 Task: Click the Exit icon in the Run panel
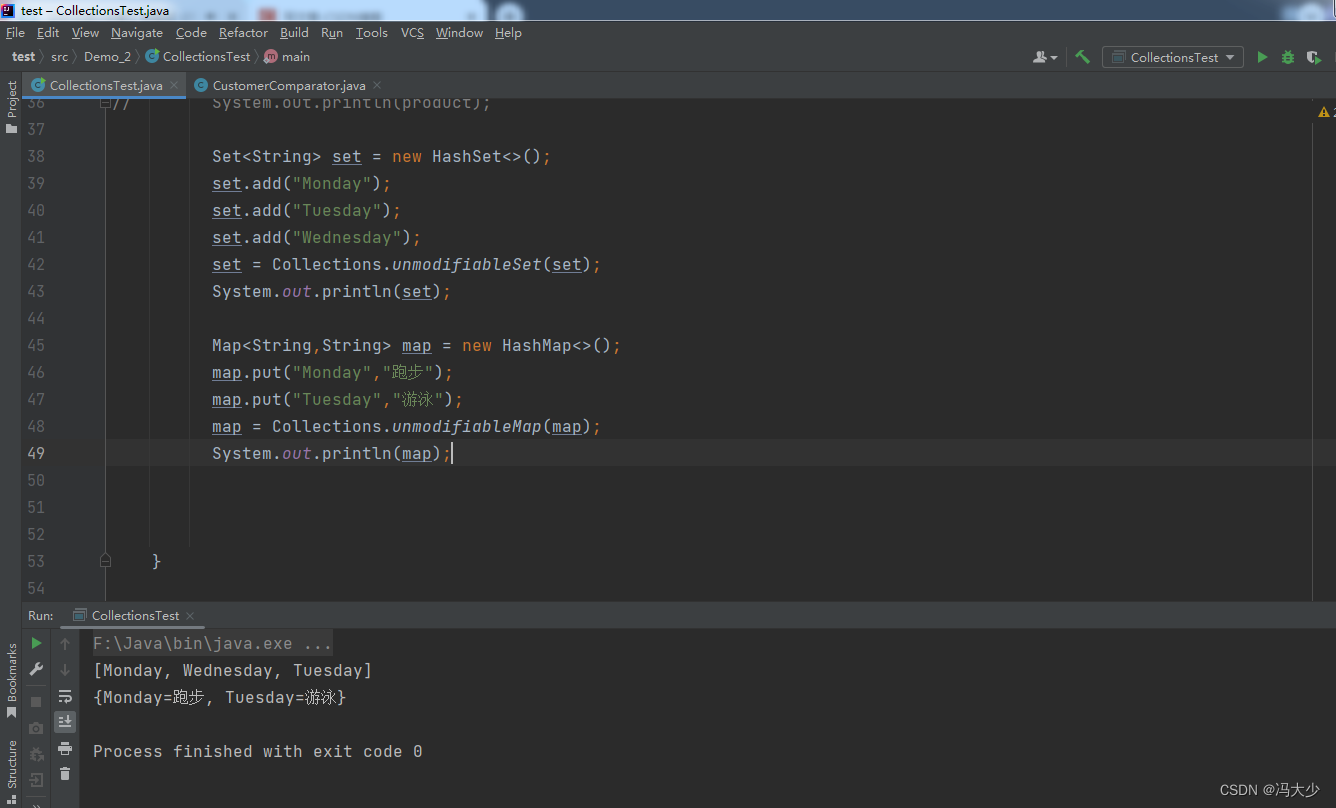click(x=37, y=780)
